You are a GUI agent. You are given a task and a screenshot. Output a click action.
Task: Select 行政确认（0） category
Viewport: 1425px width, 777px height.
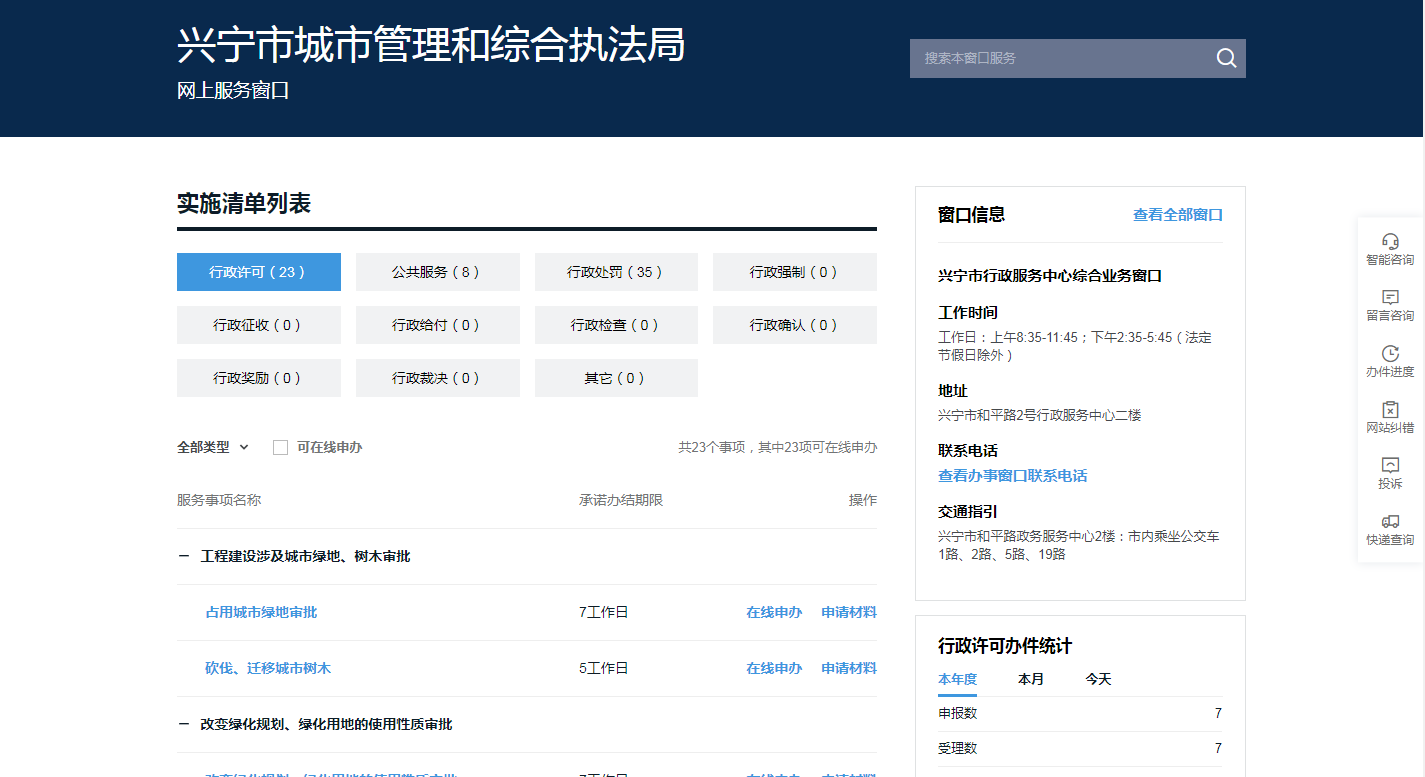point(795,325)
